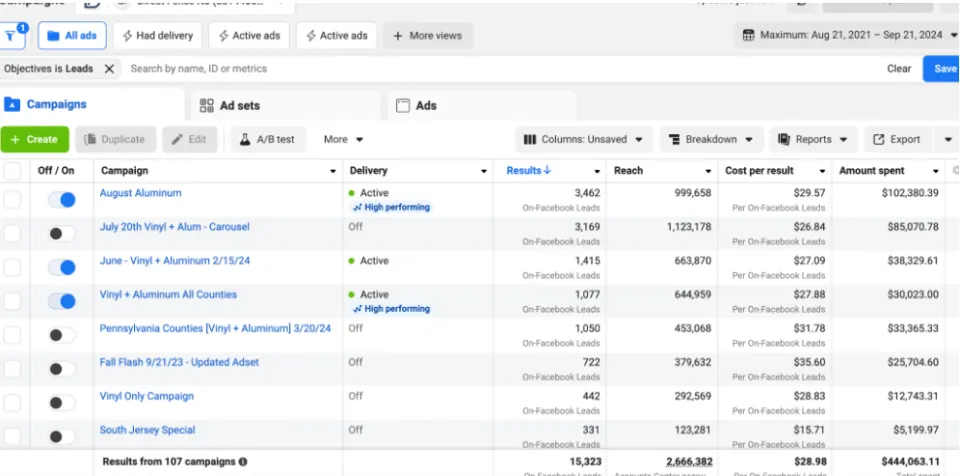Click the Export arrow icon
Screen dimensions: 960x476
tap(879, 140)
